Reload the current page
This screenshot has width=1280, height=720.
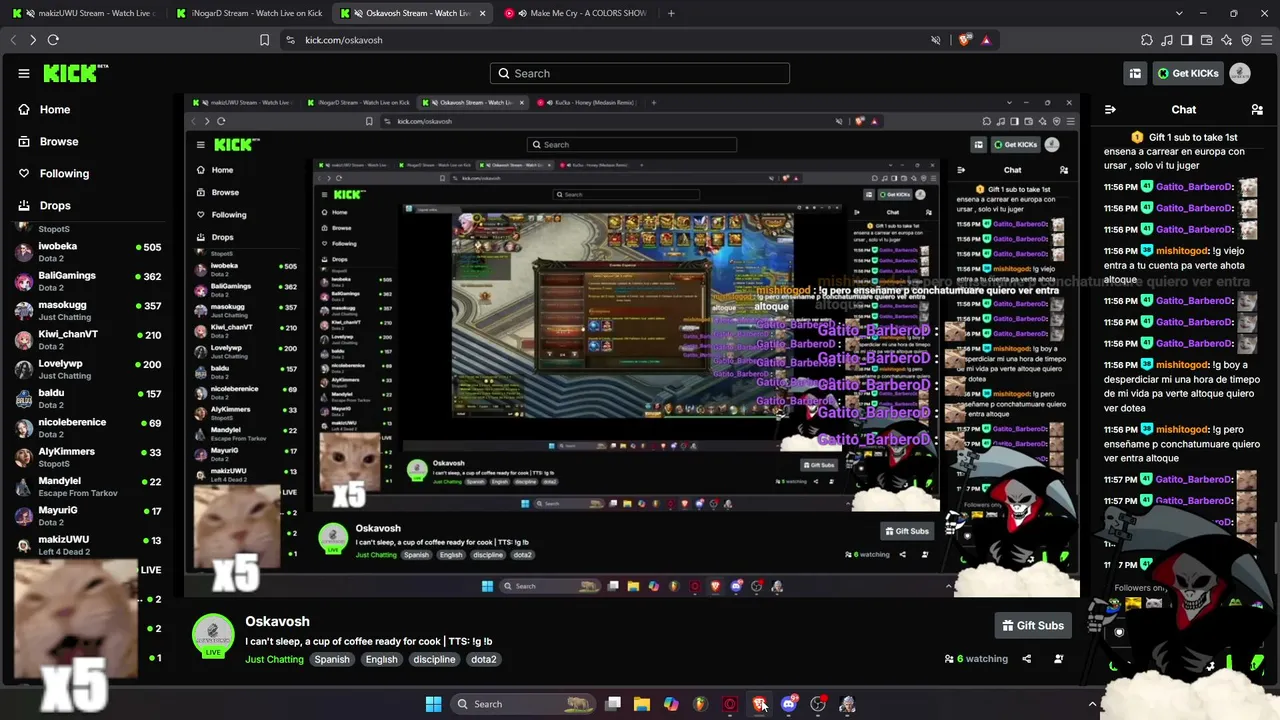(x=53, y=40)
